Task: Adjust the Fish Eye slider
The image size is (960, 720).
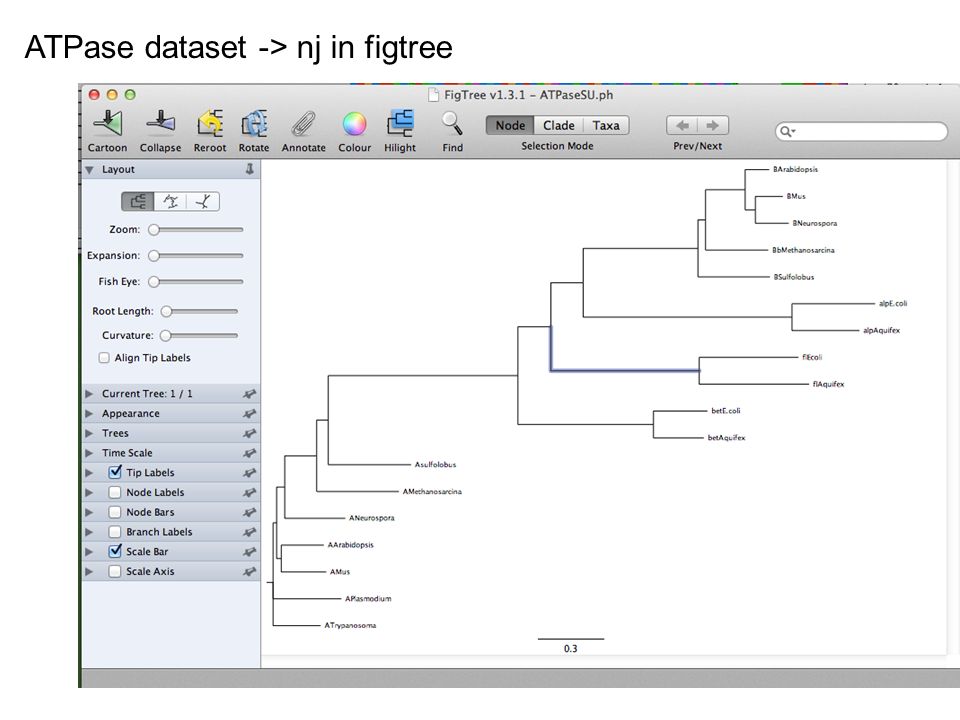Action: tap(196, 282)
